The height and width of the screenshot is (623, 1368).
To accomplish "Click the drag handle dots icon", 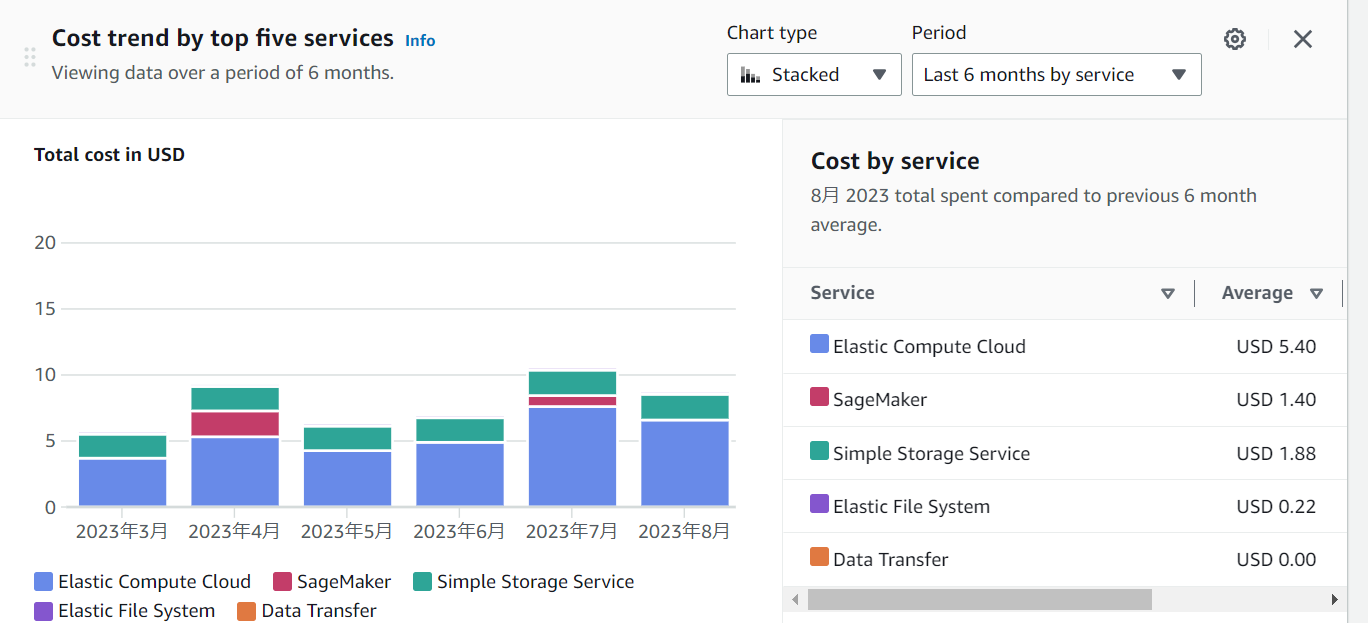I will point(29,57).
